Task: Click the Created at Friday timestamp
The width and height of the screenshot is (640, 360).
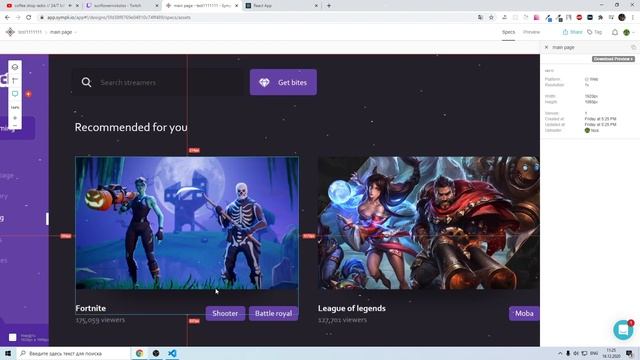Action: 600,119
